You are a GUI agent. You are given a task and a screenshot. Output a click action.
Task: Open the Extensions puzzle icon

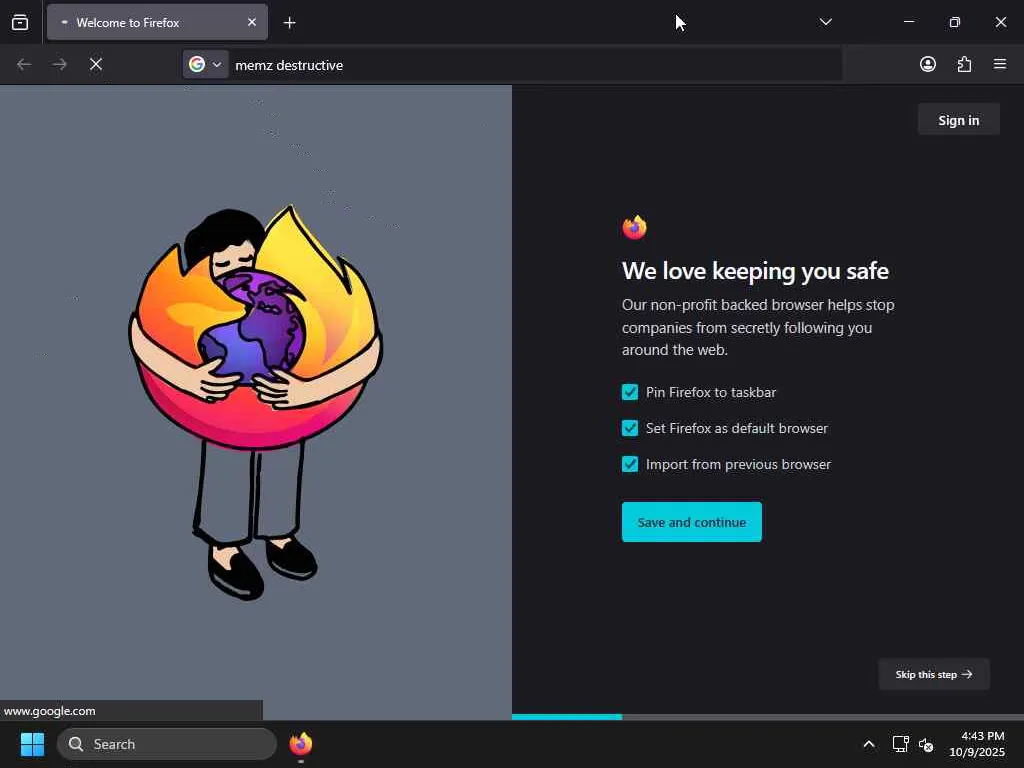click(964, 64)
